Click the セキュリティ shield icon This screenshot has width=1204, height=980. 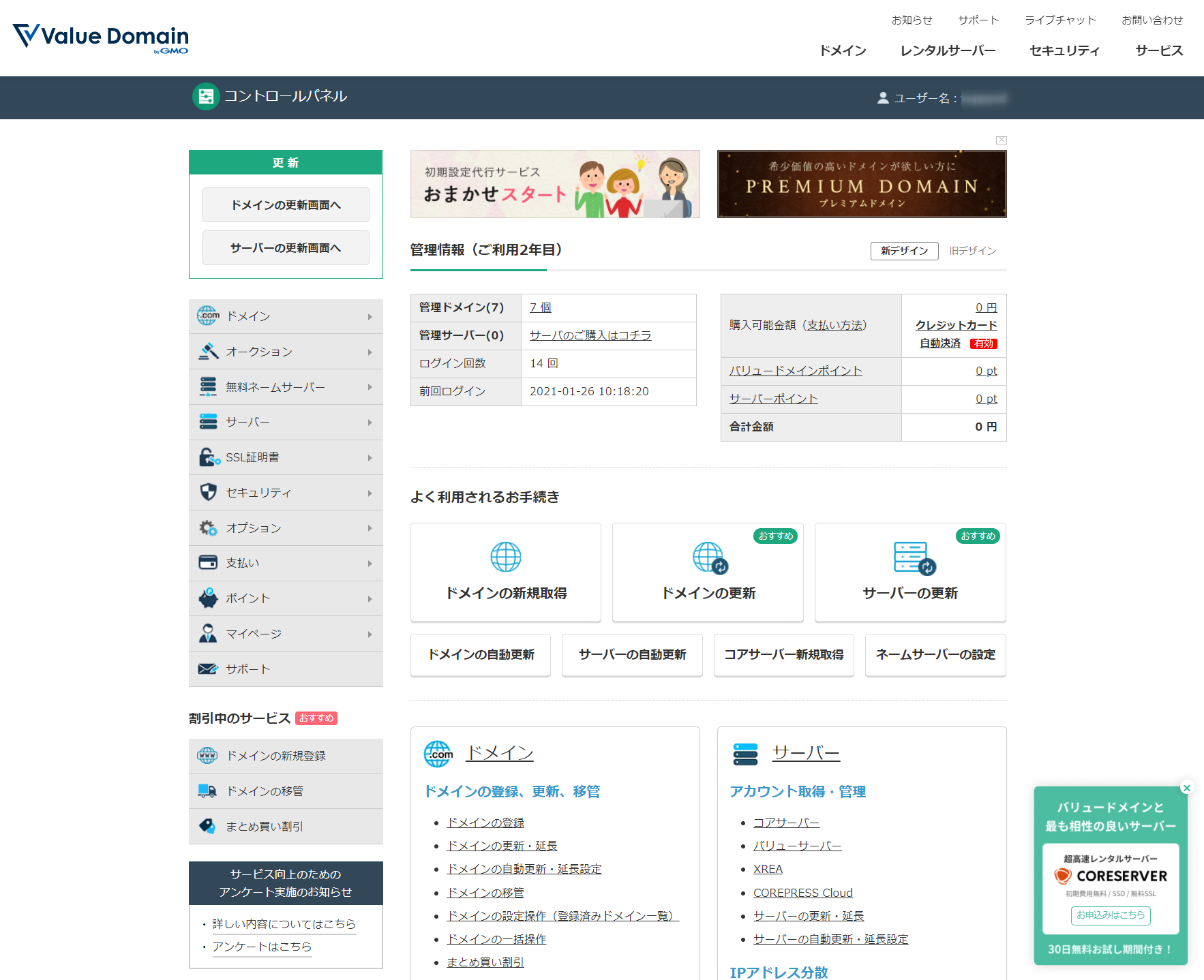point(208,492)
